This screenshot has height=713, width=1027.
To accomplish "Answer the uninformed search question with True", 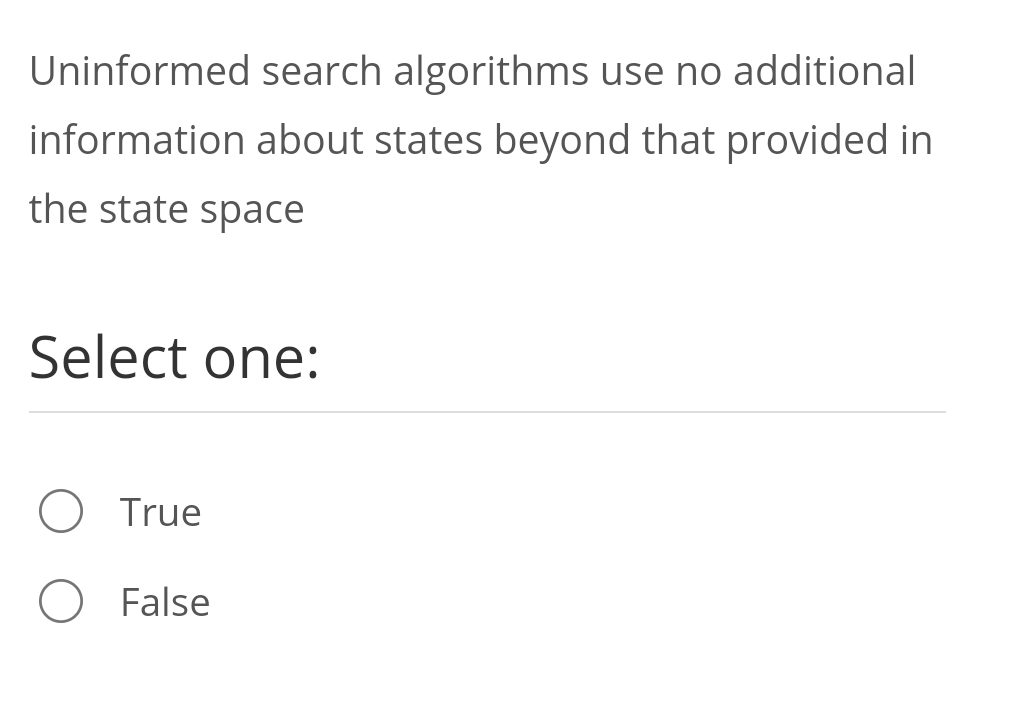I will click(61, 511).
